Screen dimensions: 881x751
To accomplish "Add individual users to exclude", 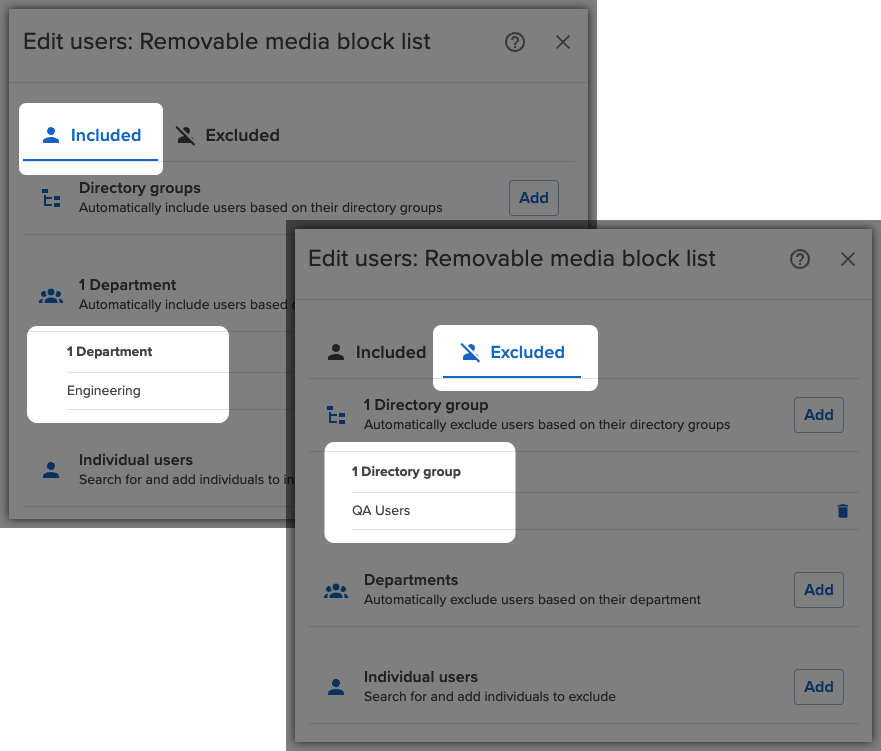I will click(x=818, y=687).
